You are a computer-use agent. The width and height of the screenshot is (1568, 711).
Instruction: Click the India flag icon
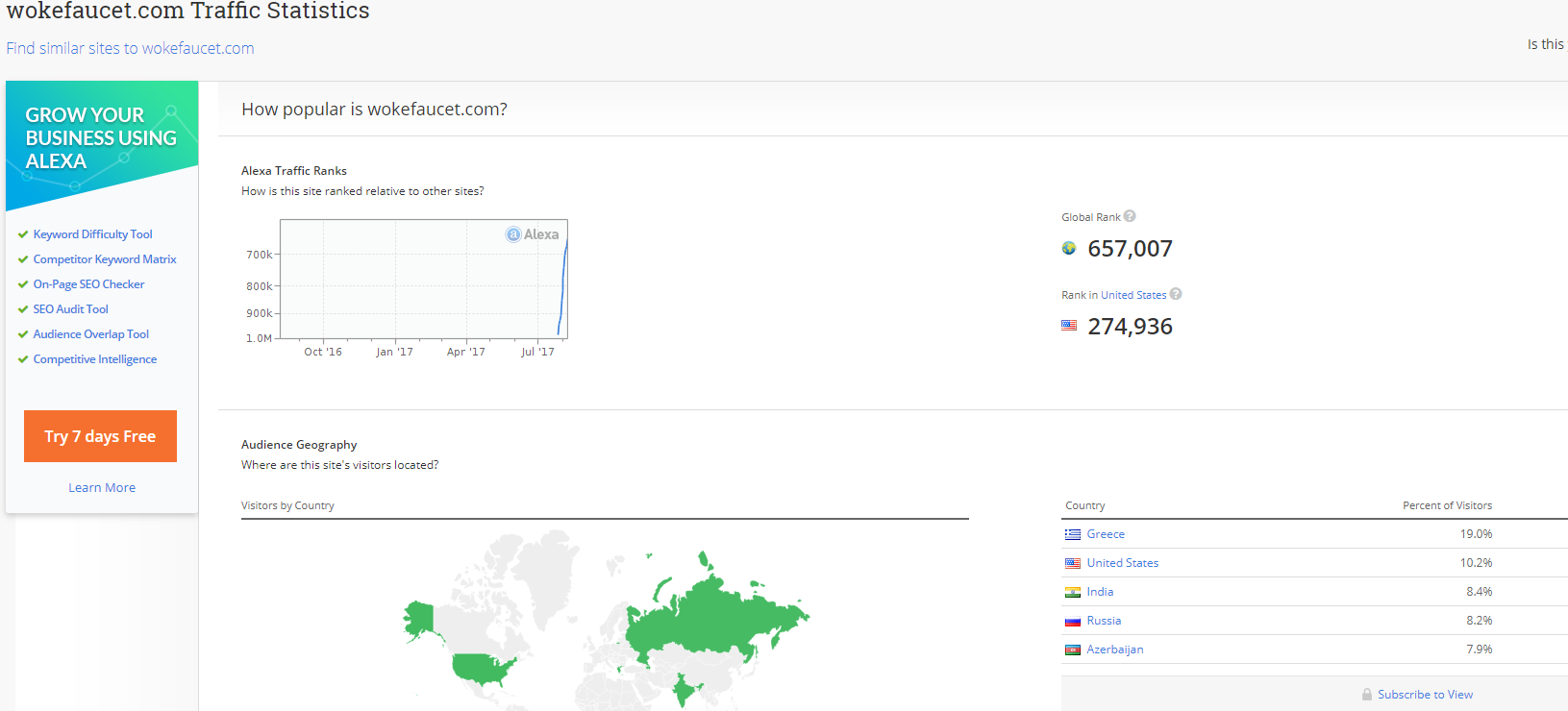pyautogui.click(x=1073, y=592)
